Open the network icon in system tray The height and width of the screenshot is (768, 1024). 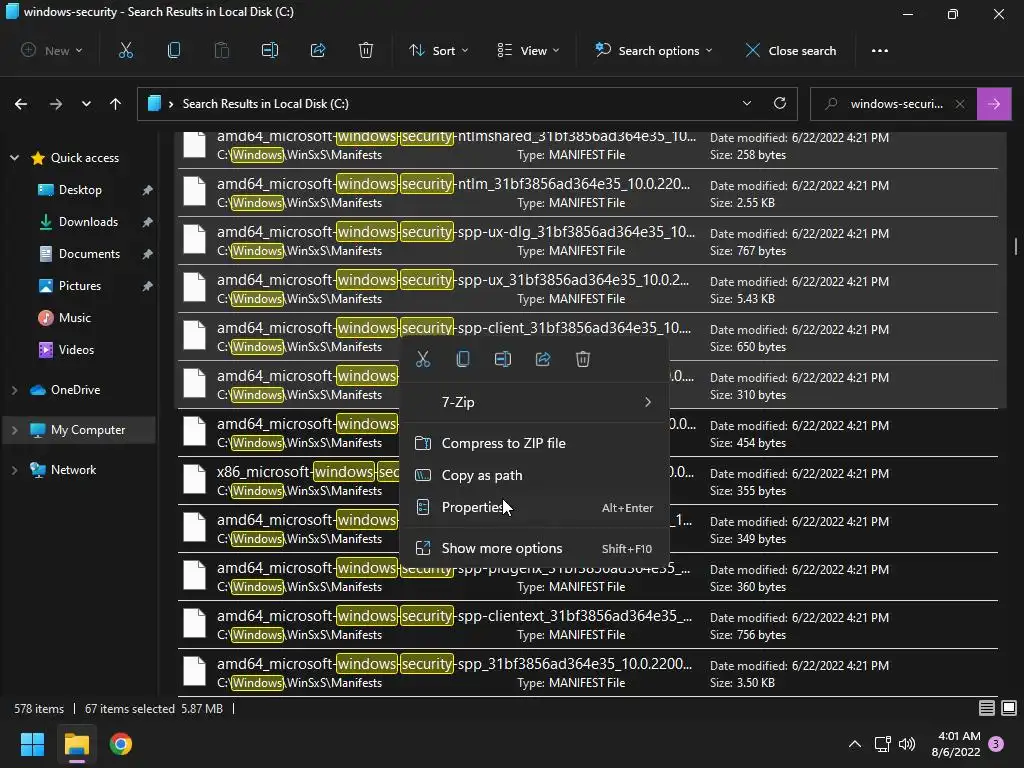point(882,744)
